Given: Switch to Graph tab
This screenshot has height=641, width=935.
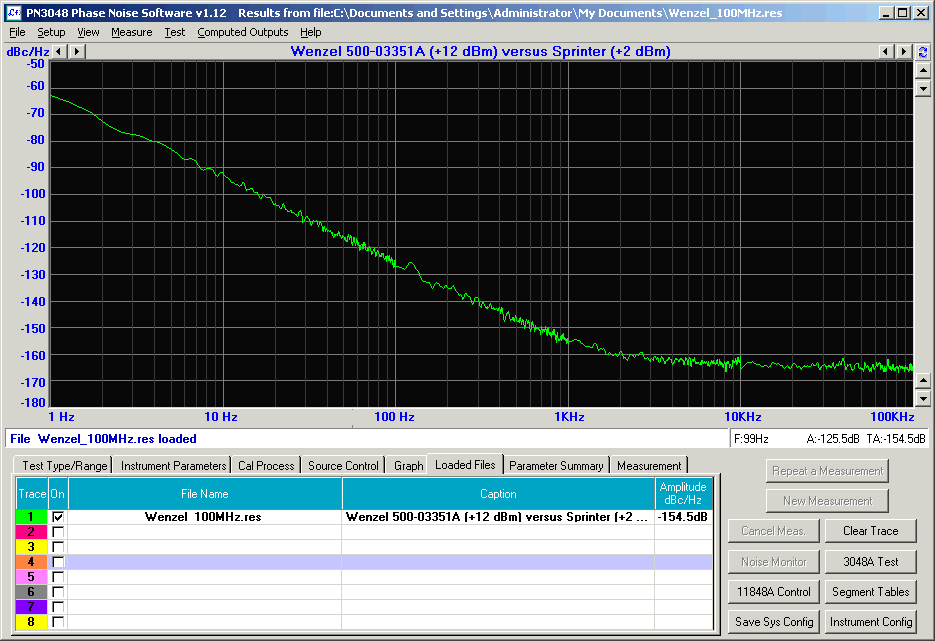Looking at the screenshot, I should pos(408,466).
